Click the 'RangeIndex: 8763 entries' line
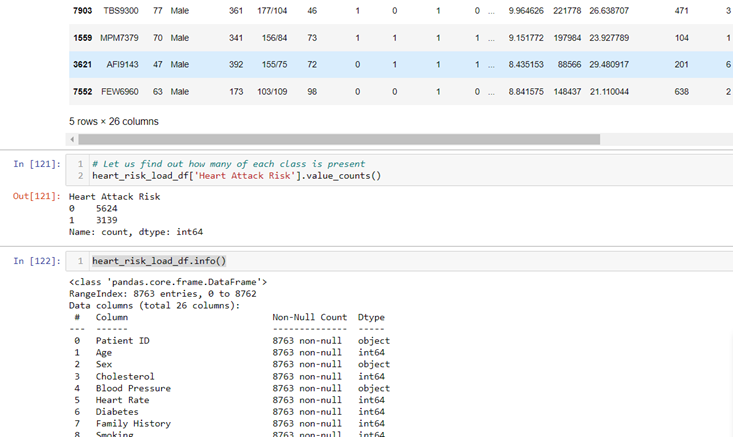The width and height of the screenshot is (733, 437). tap(163, 294)
